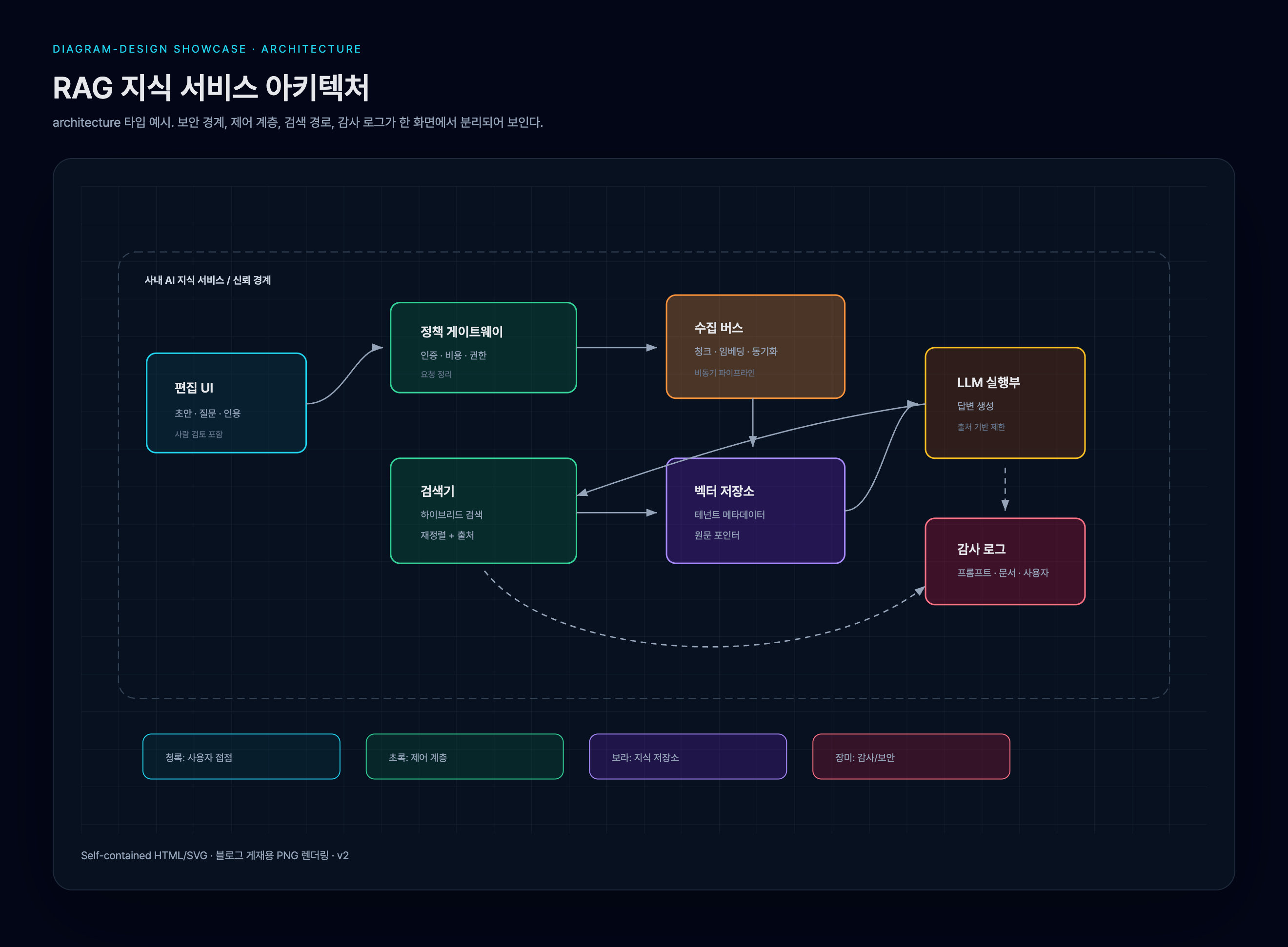The width and height of the screenshot is (1288, 947).
Task: Select the 벡터 저장소 node
Action: pos(755,510)
